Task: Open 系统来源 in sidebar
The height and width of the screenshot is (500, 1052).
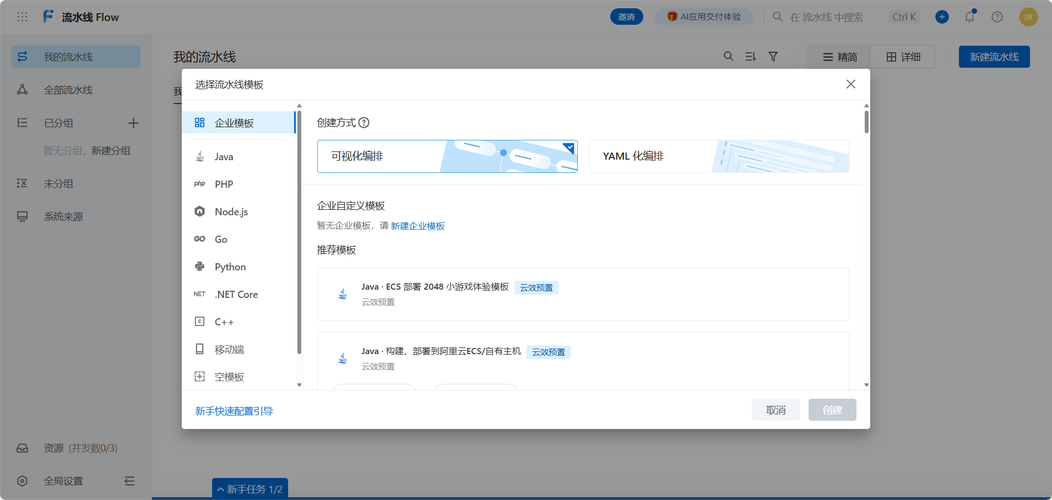Action: [x=76, y=217]
